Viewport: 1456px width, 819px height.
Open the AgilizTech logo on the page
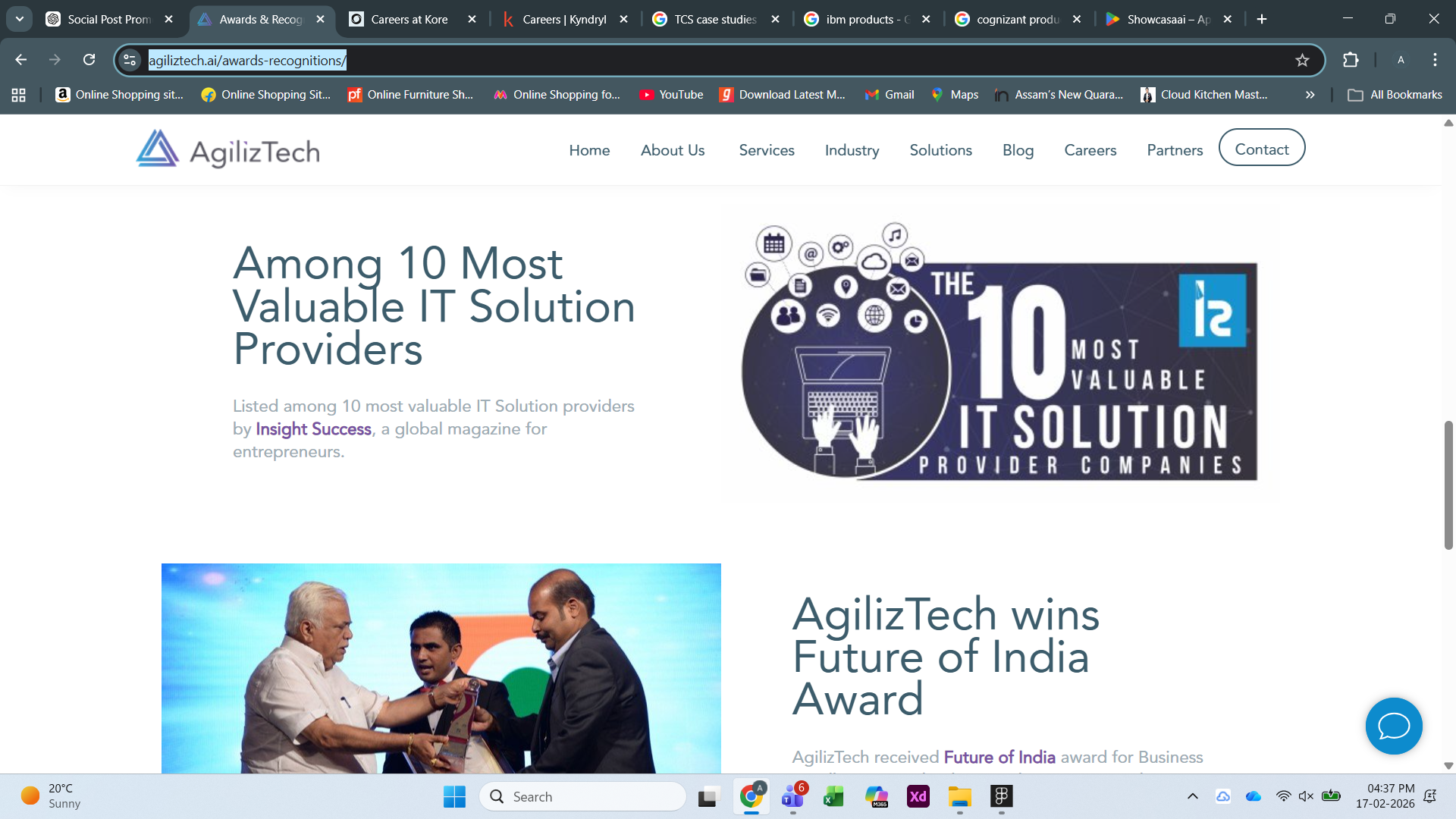(x=227, y=149)
